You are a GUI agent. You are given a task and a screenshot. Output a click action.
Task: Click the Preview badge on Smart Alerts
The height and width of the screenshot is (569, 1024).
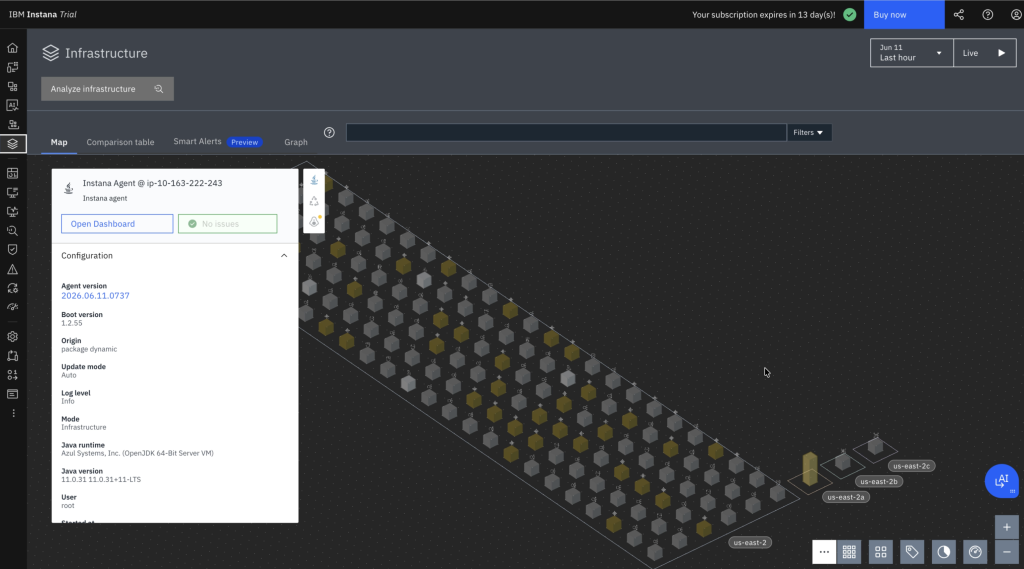[x=245, y=142]
